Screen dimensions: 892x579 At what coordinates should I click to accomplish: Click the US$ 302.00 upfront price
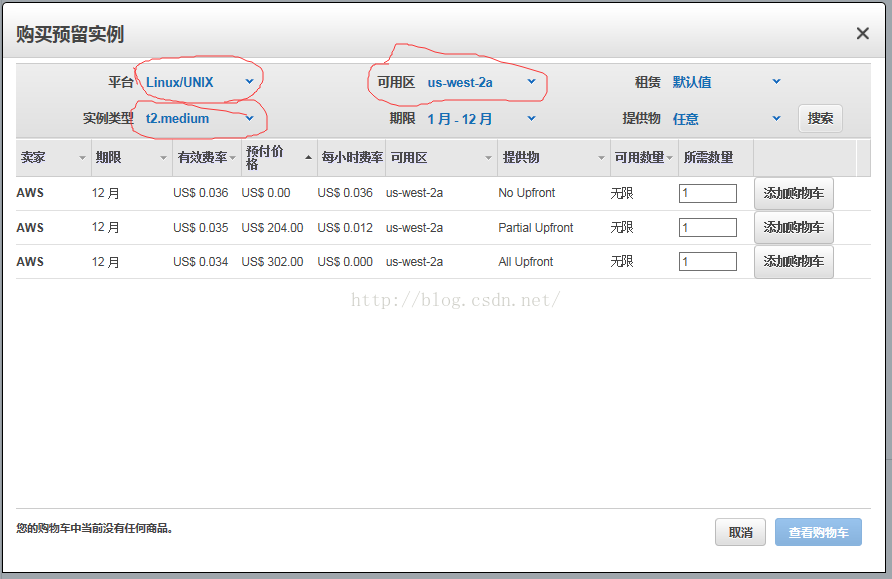[272, 262]
